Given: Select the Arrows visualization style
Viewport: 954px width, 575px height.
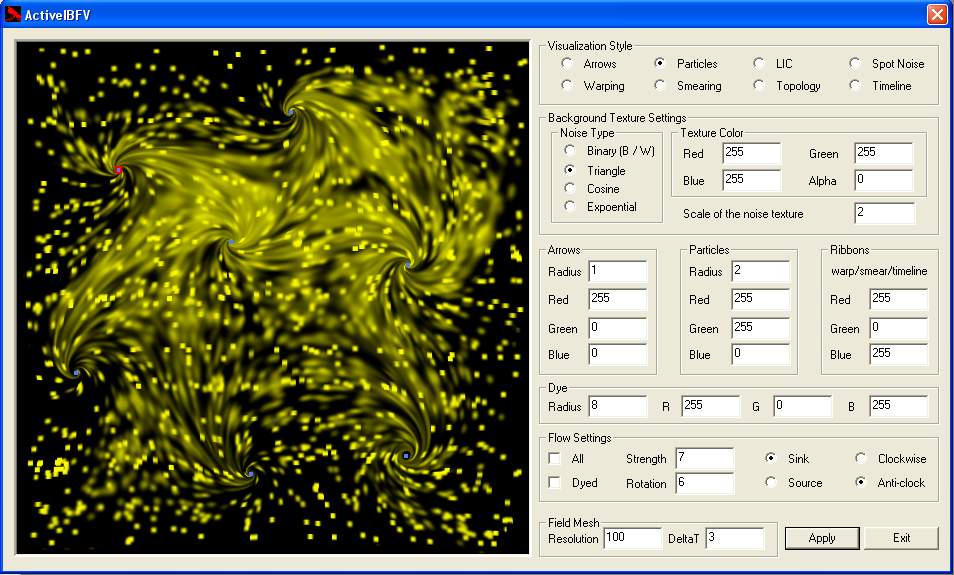Looking at the screenshot, I should (567, 64).
